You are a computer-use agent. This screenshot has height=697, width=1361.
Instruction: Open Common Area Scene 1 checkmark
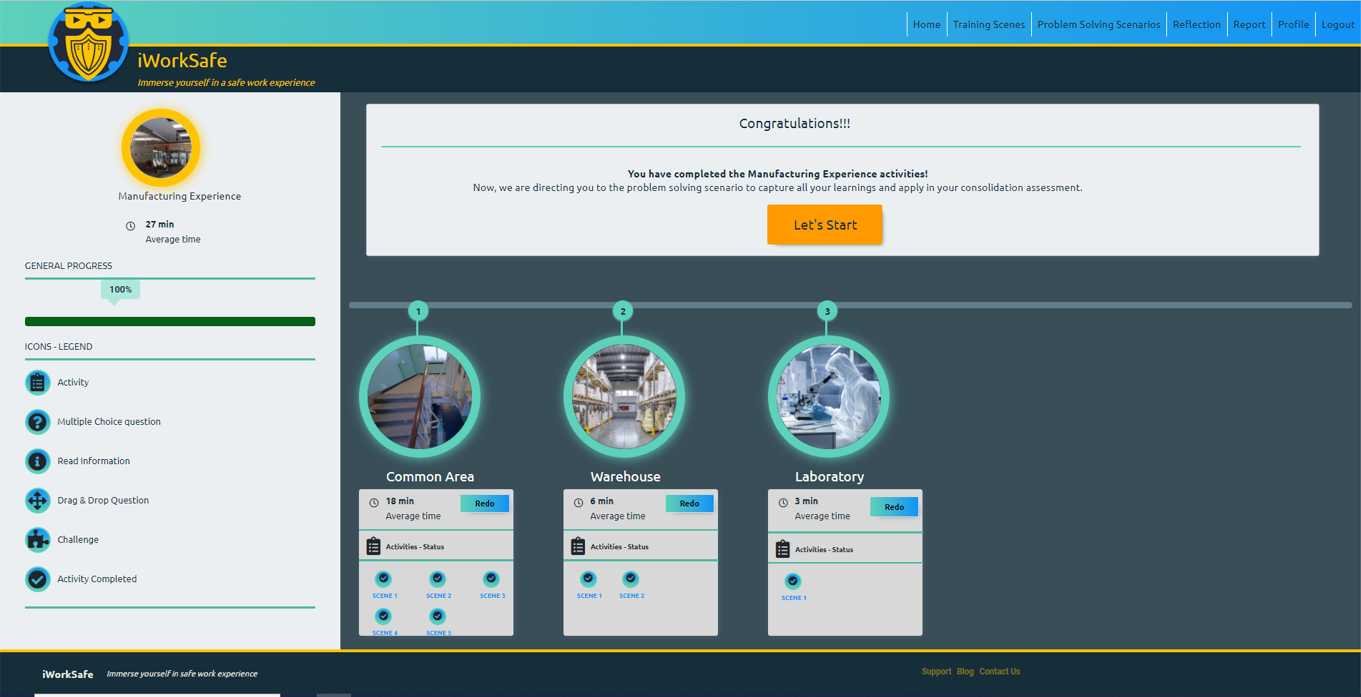384,579
